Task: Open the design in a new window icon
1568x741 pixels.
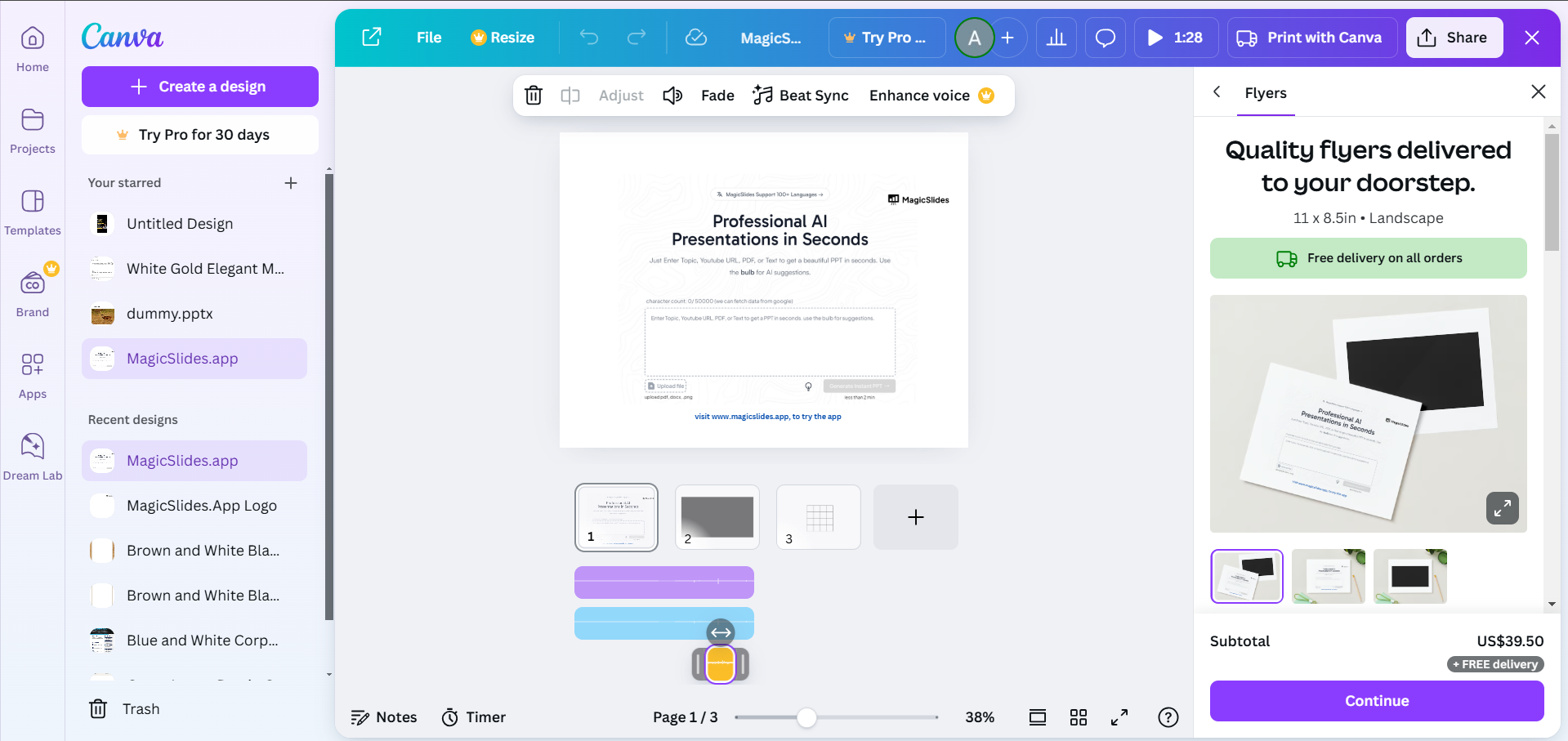Action: [x=372, y=37]
